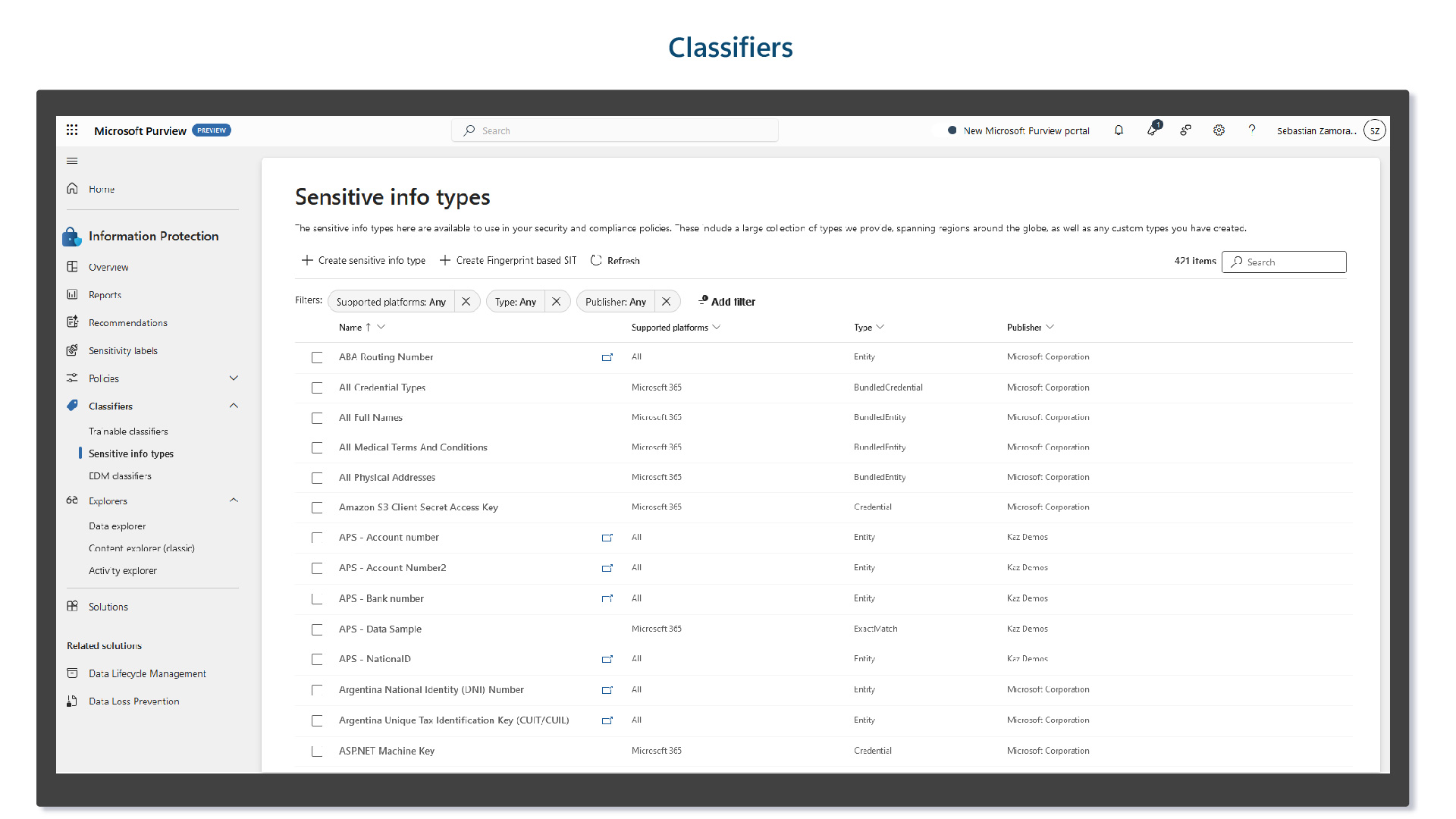The width and height of the screenshot is (1456, 819).
Task: Click the Reports chart icon
Action: (x=73, y=294)
